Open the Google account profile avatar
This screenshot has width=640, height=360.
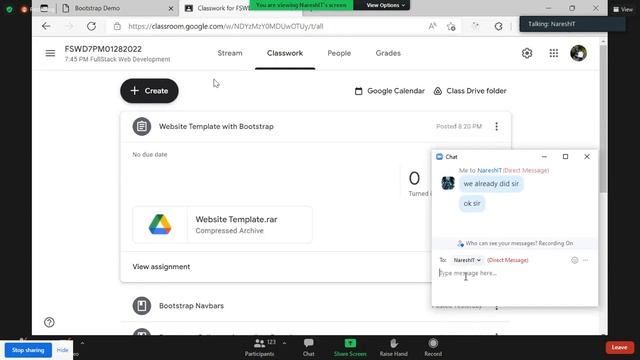click(578, 53)
